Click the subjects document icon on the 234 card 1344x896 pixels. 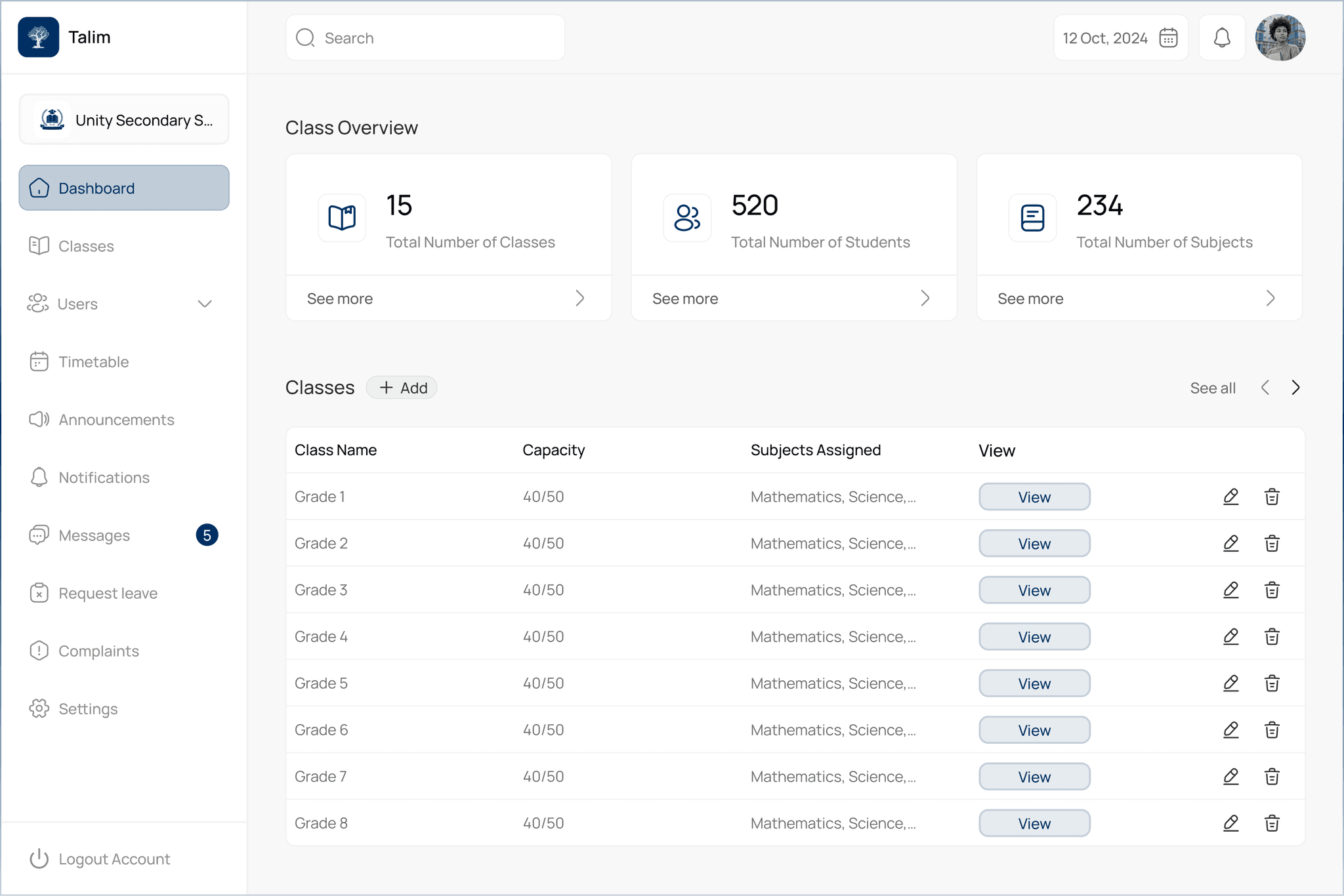click(x=1032, y=218)
